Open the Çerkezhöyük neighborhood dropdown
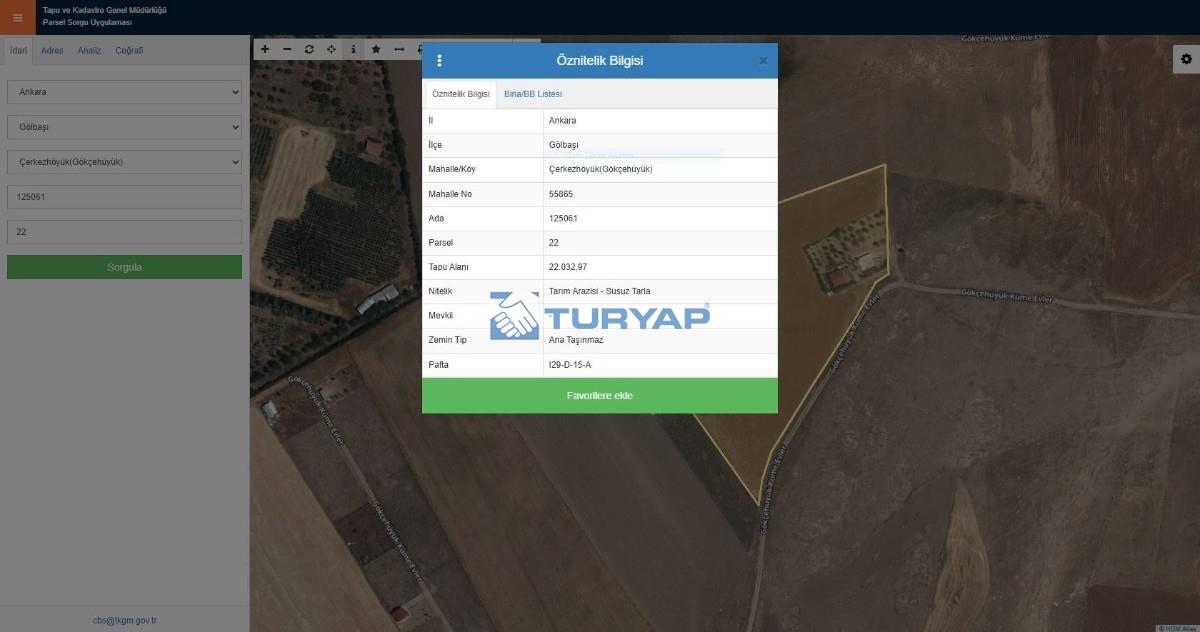 [x=124, y=162]
